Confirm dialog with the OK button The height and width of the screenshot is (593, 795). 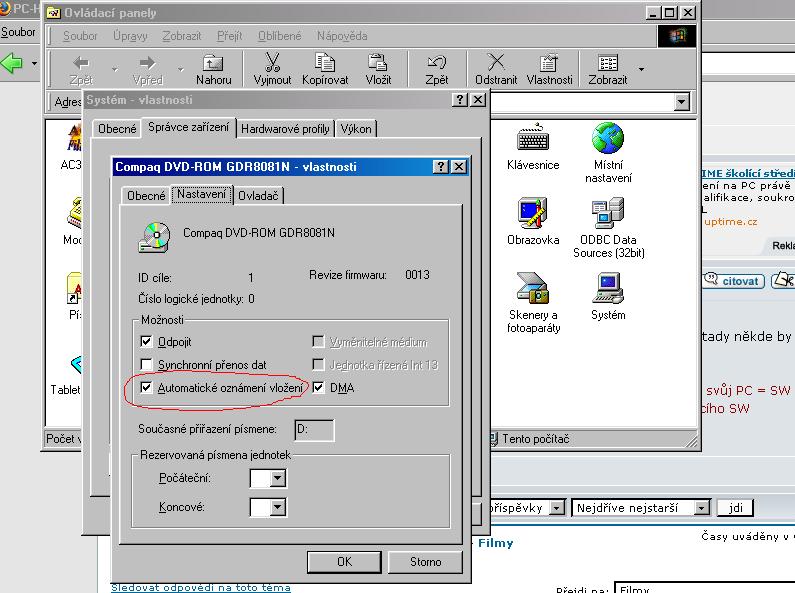344,562
